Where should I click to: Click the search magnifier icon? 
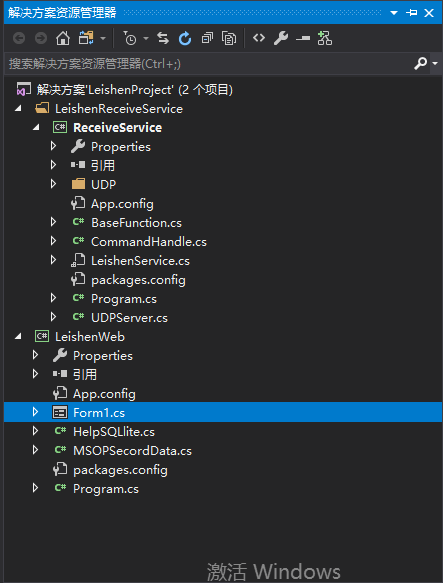coord(420,64)
